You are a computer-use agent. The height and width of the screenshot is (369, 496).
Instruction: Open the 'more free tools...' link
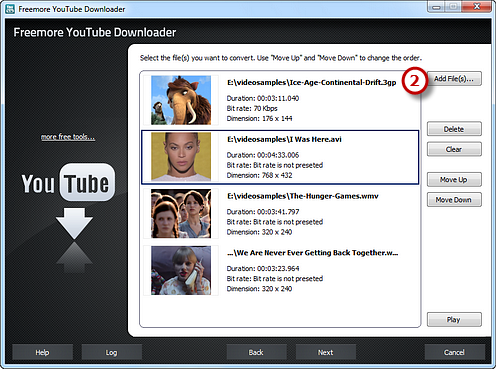tap(68, 137)
